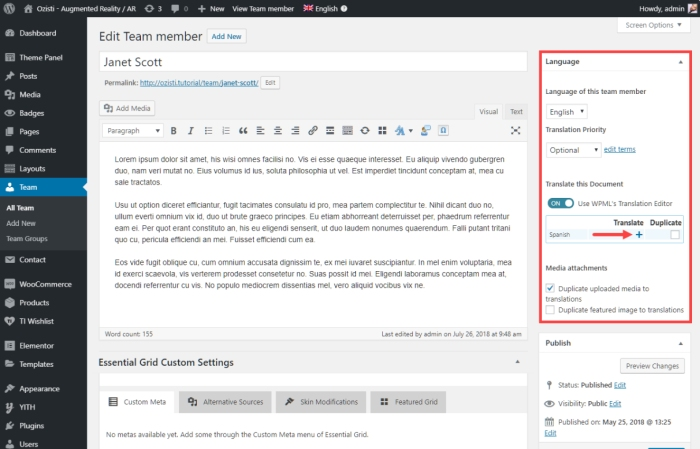700x449 pixels.
Task: Check the Spanish Duplicate checkbox
Action: point(675,235)
